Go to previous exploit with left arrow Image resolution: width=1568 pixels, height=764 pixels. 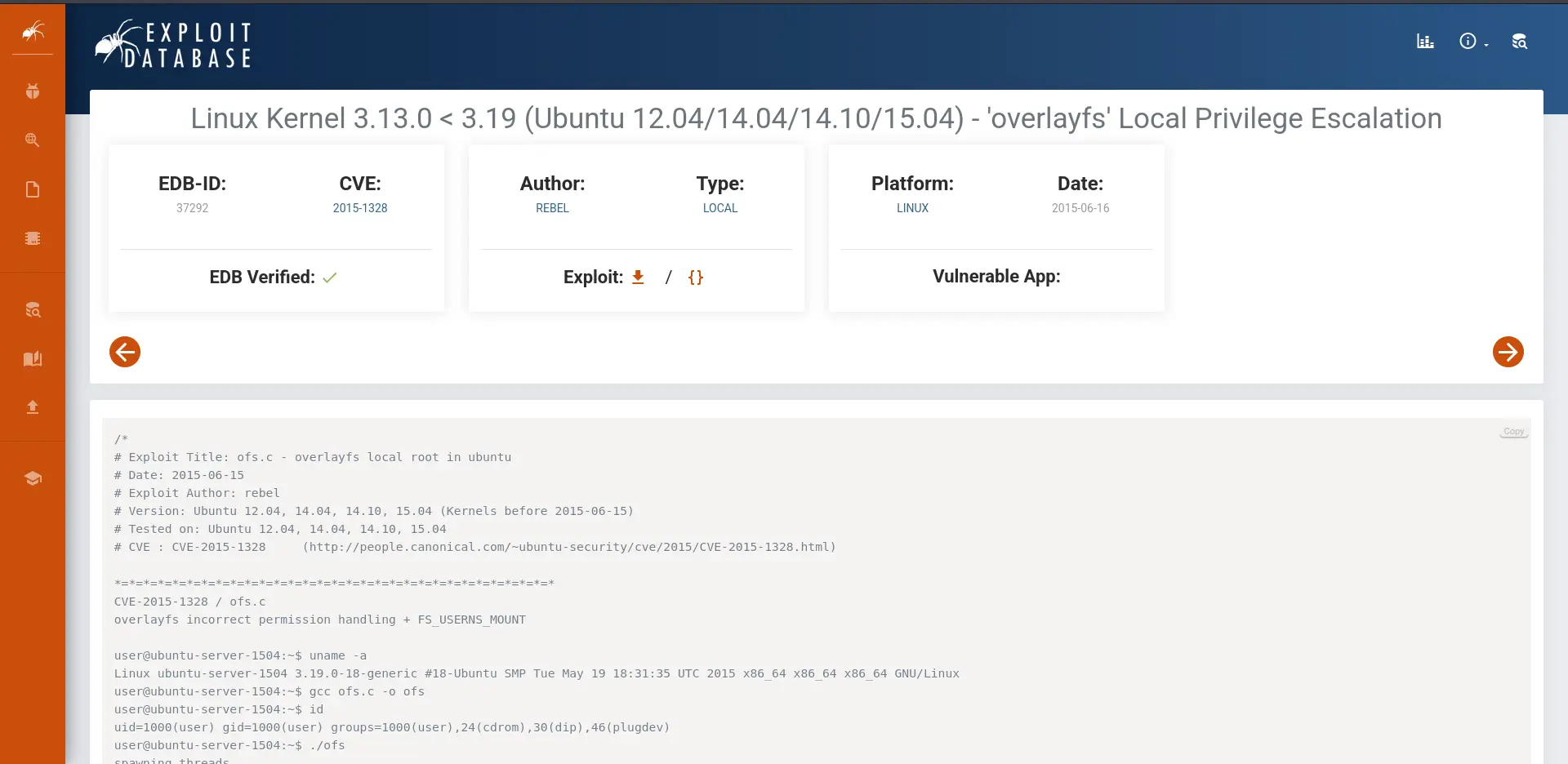125,352
